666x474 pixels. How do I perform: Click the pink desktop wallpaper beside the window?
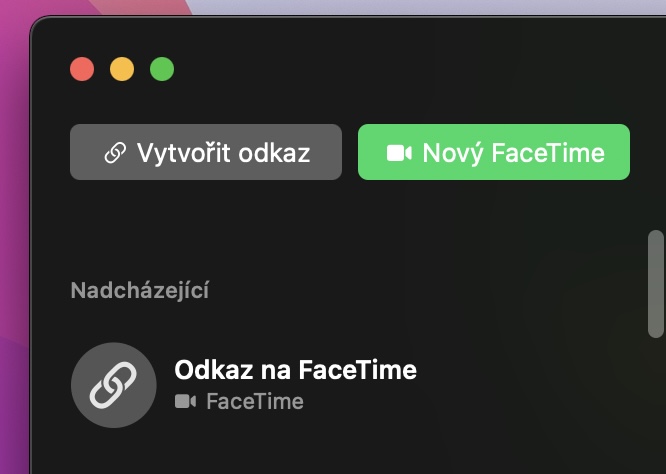[14, 250]
